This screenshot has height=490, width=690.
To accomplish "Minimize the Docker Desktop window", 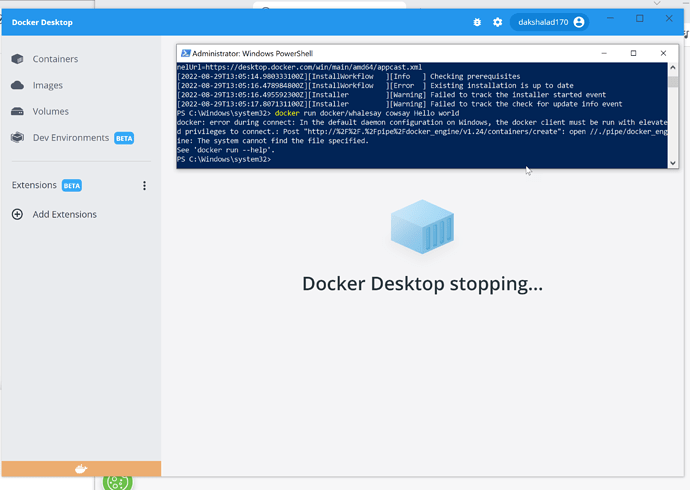I will (613, 19).
